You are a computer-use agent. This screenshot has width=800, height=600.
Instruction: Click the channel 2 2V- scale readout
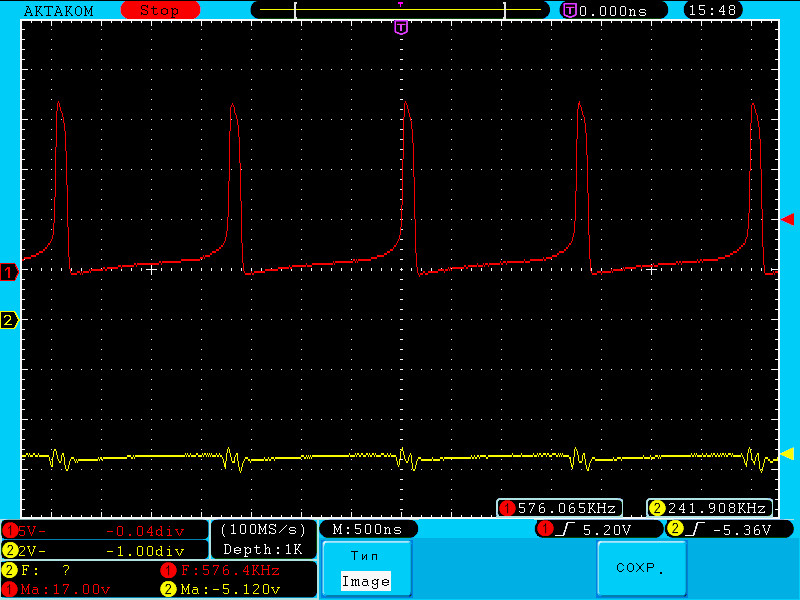[32, 551]
